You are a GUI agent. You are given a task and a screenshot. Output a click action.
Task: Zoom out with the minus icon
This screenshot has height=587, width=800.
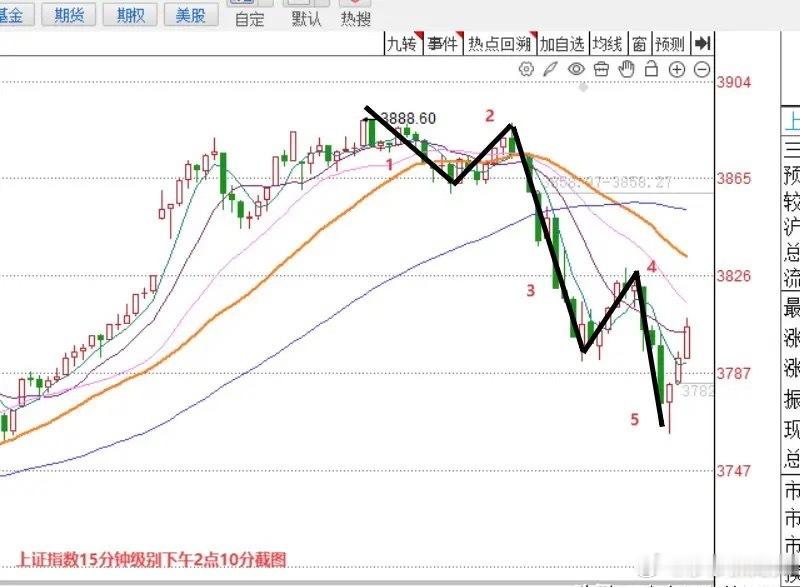click(x=703, y=69)
